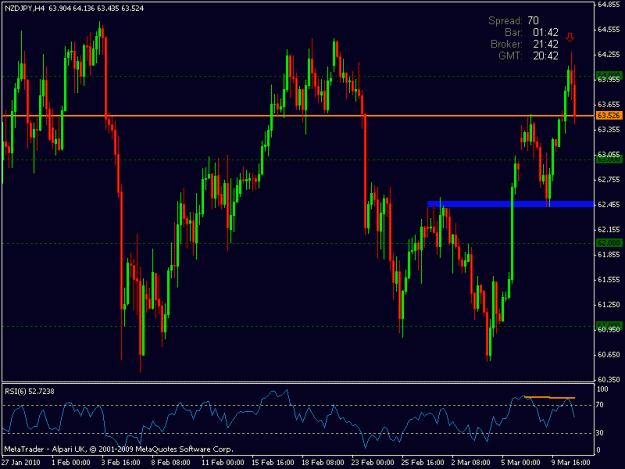Click the 61.250 price axis label

coord(609,304)
